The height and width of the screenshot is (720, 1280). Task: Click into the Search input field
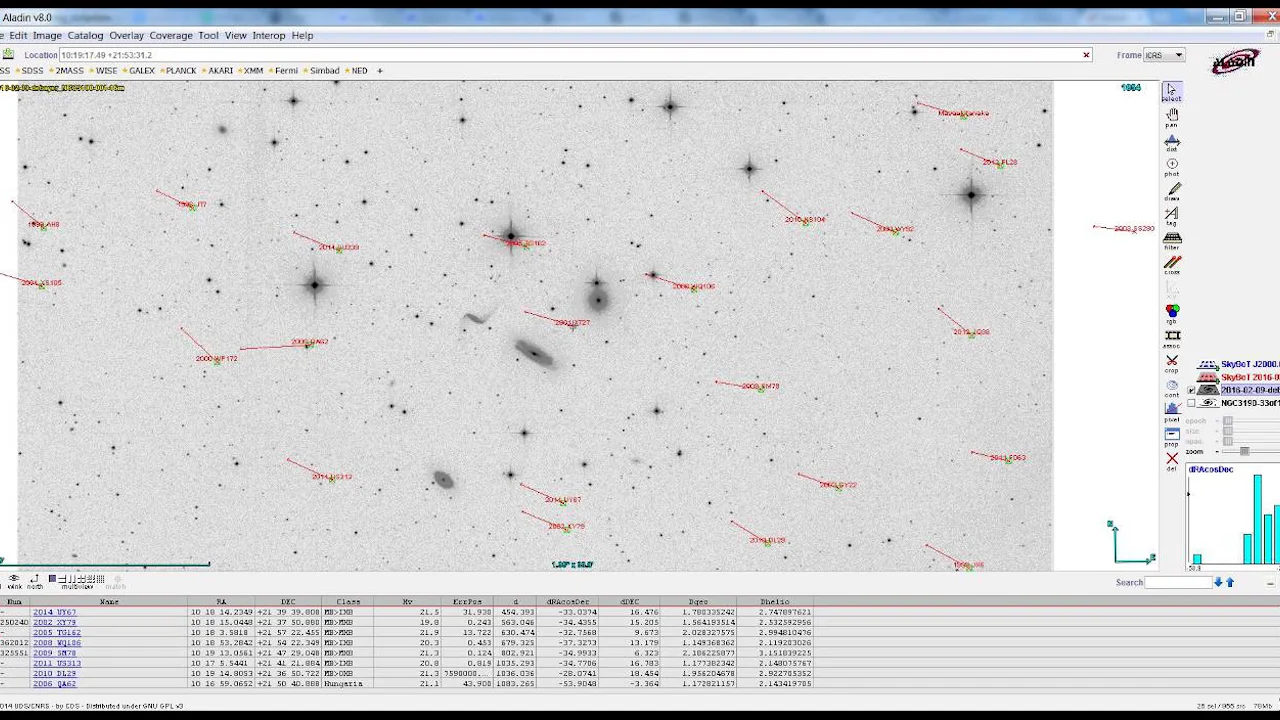click(1177, 582)
